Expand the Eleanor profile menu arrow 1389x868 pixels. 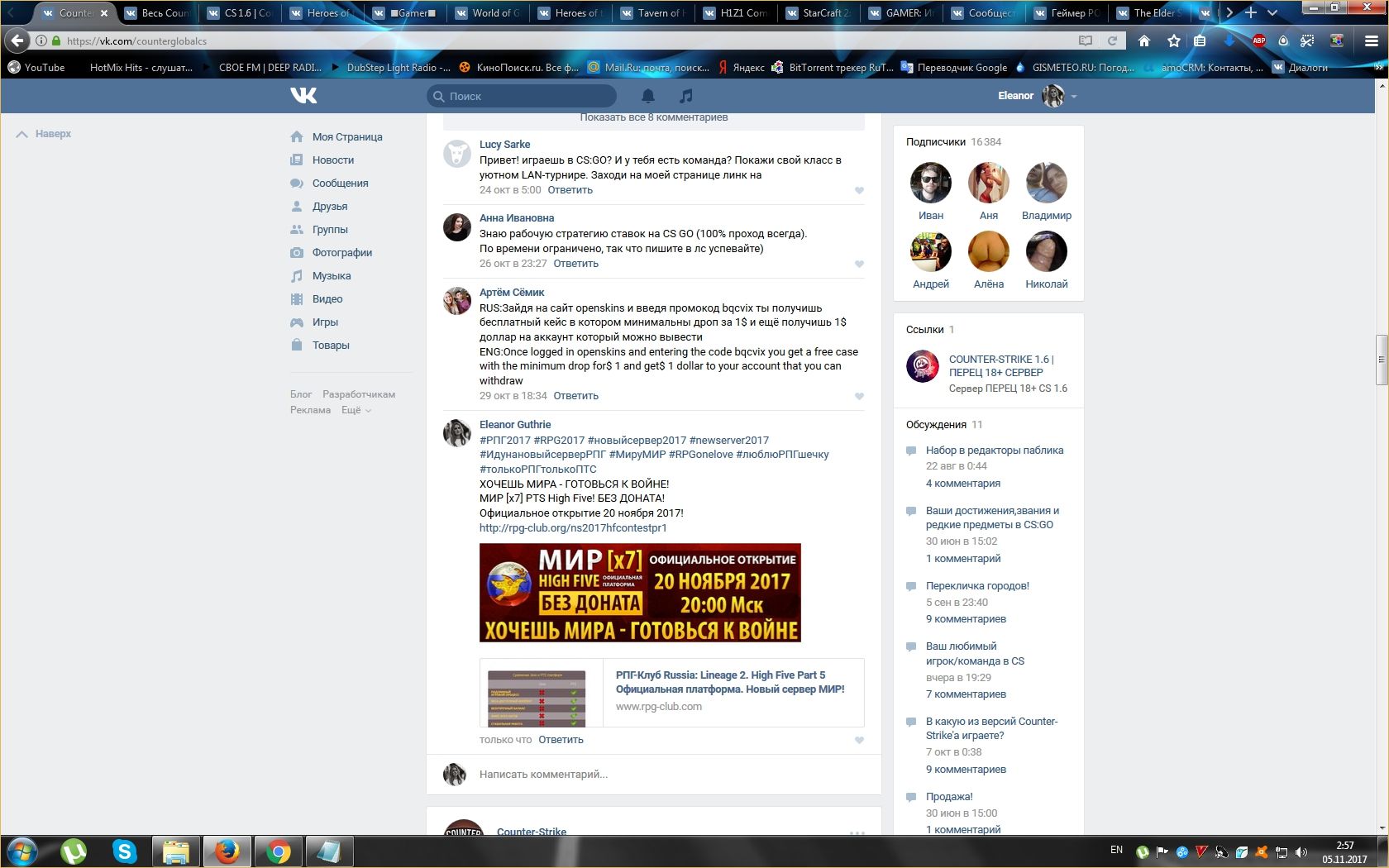coord(1074,97)
